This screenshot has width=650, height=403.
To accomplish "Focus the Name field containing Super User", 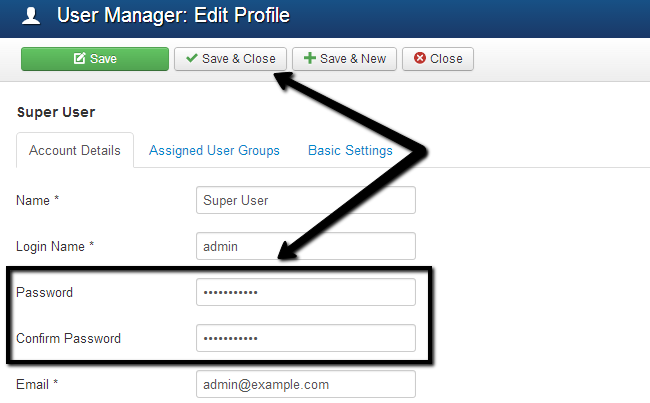I will [305, 201].
